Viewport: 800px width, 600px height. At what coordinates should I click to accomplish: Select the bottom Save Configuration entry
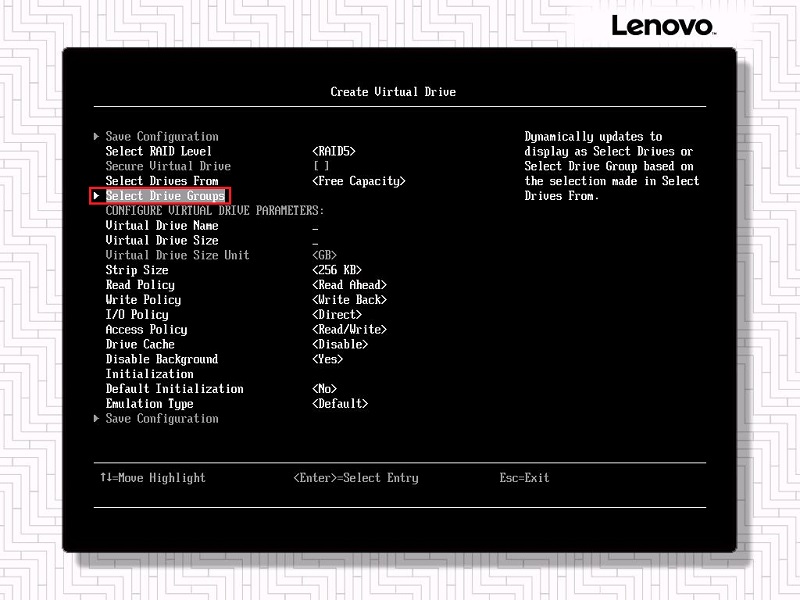(161, 418)
